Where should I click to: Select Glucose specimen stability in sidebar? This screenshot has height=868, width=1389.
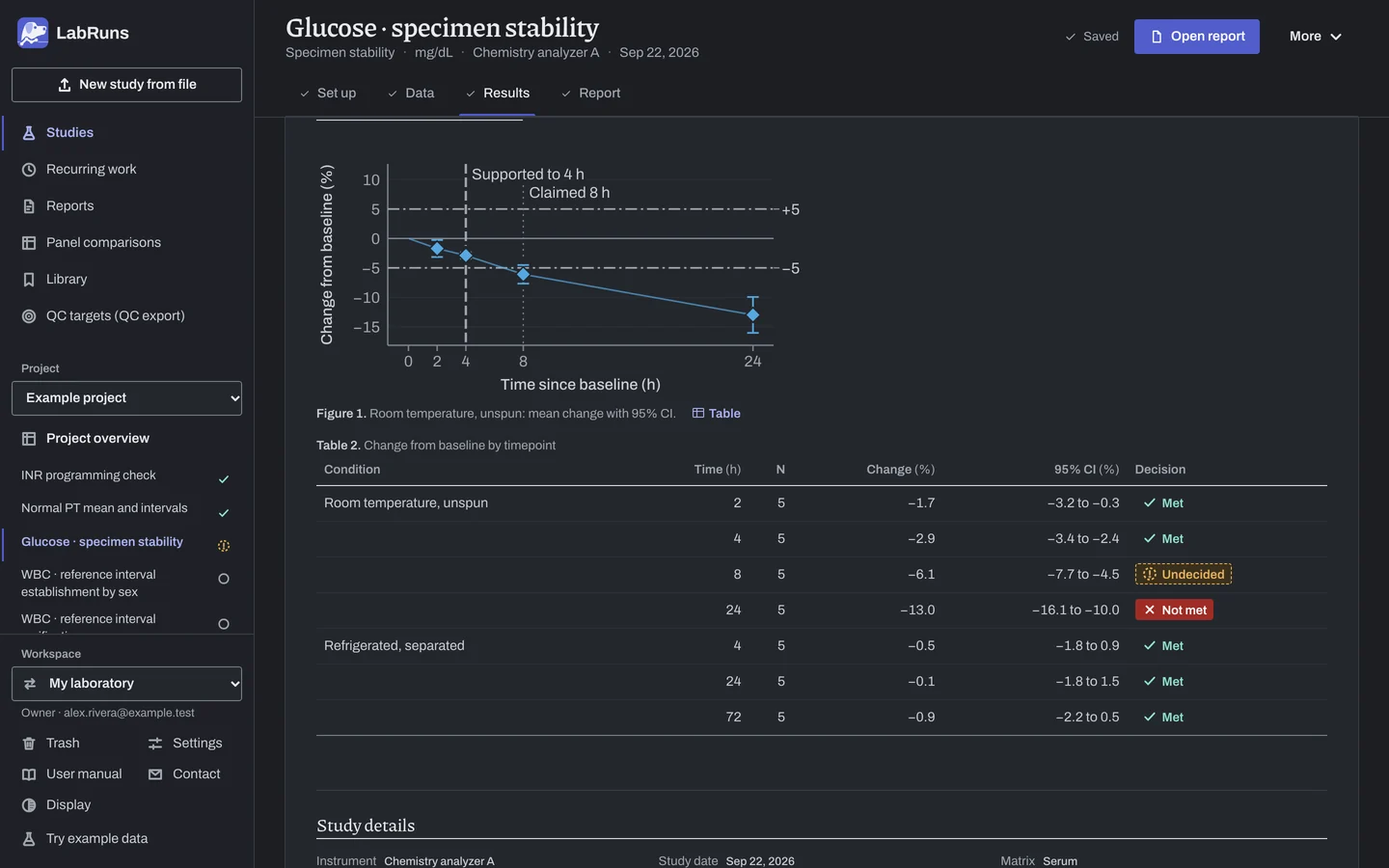tap(126, 543)
